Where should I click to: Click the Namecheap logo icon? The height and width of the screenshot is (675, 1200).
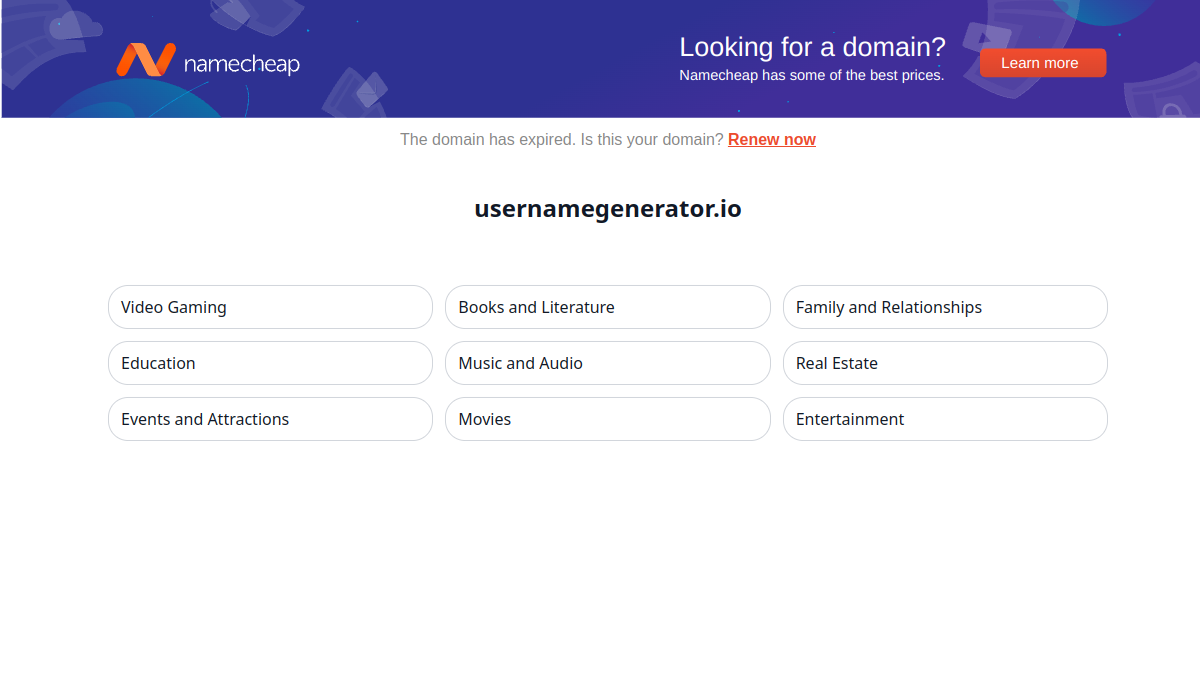coord(146,60)
